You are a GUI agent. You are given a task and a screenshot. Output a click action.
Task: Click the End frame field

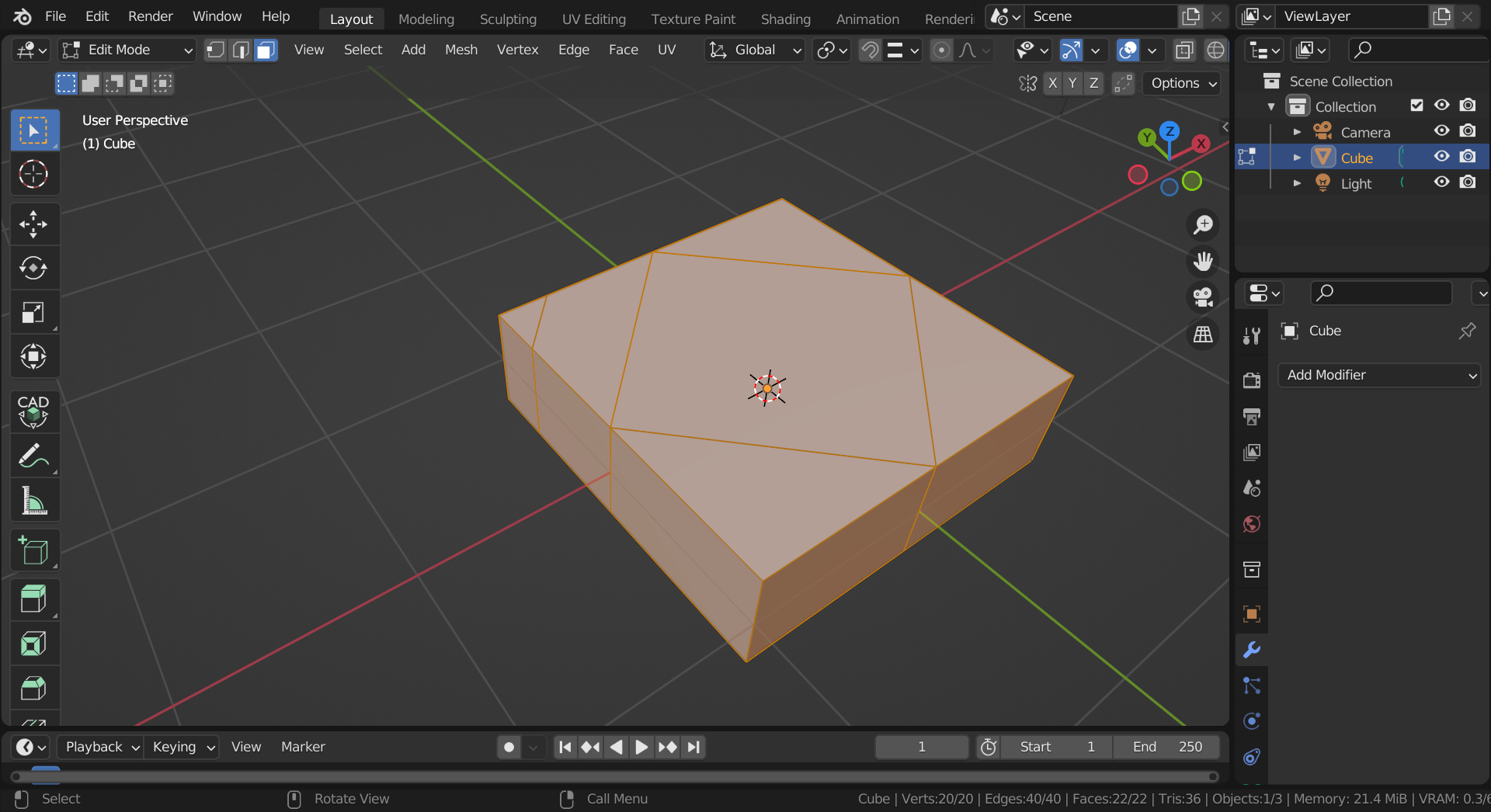pos(1166,747)
